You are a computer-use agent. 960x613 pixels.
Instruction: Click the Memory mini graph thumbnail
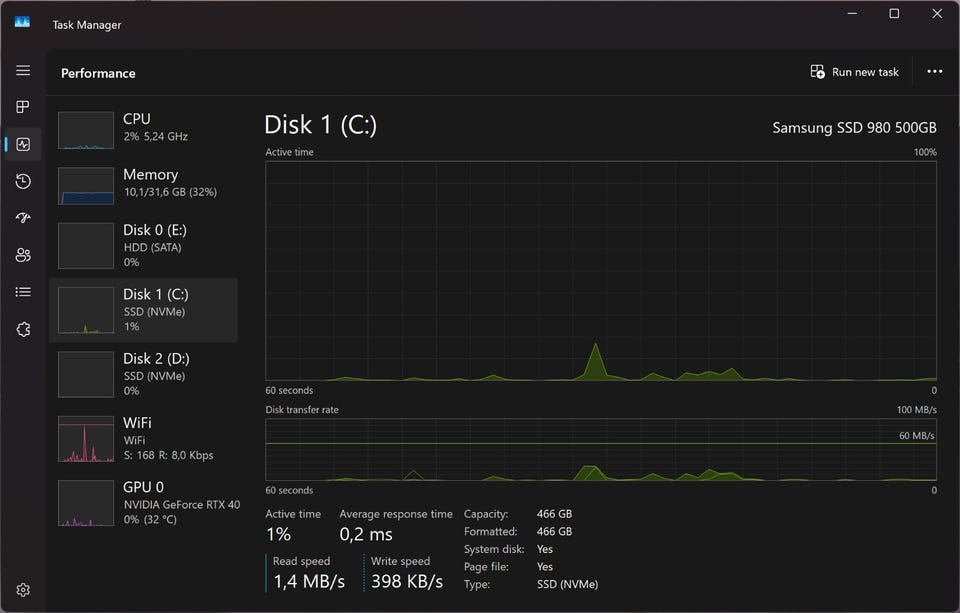pyautogui.click(x=86, y=186)
